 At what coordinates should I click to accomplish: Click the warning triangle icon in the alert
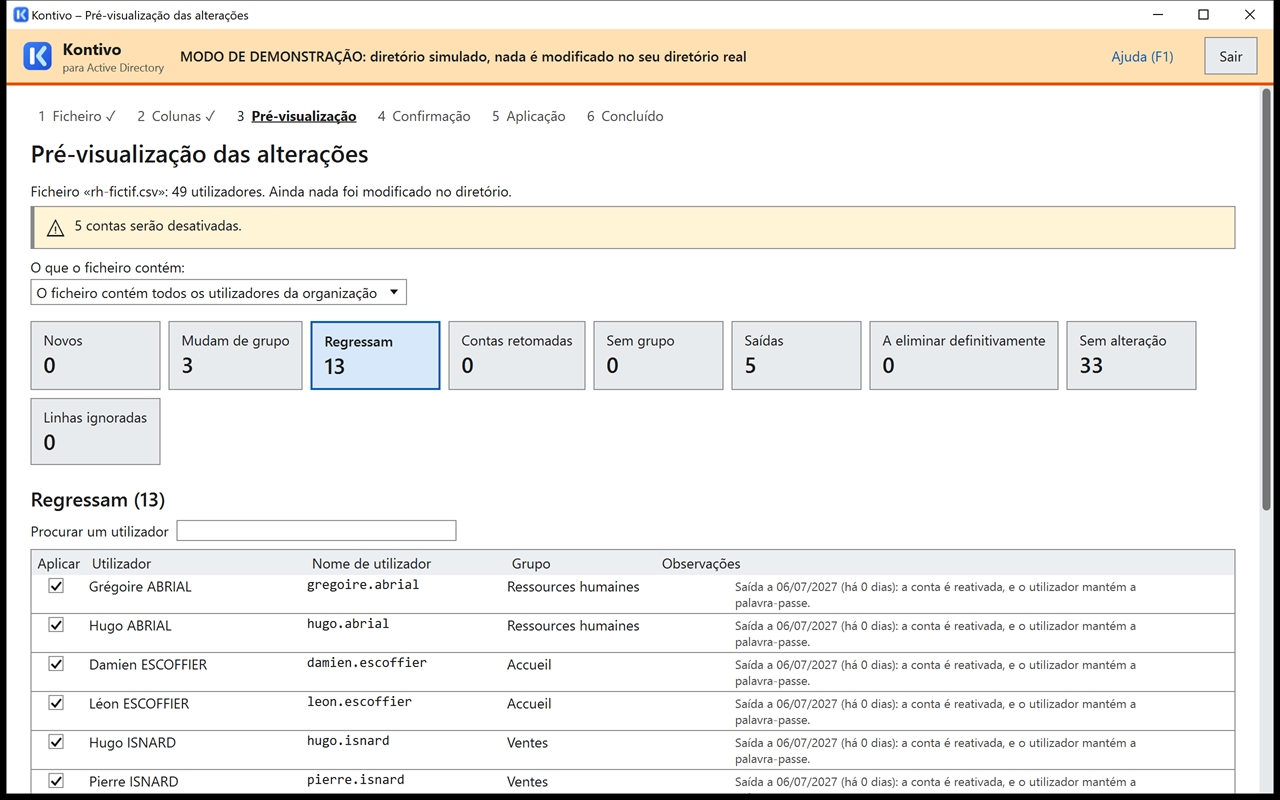(56, 228)
